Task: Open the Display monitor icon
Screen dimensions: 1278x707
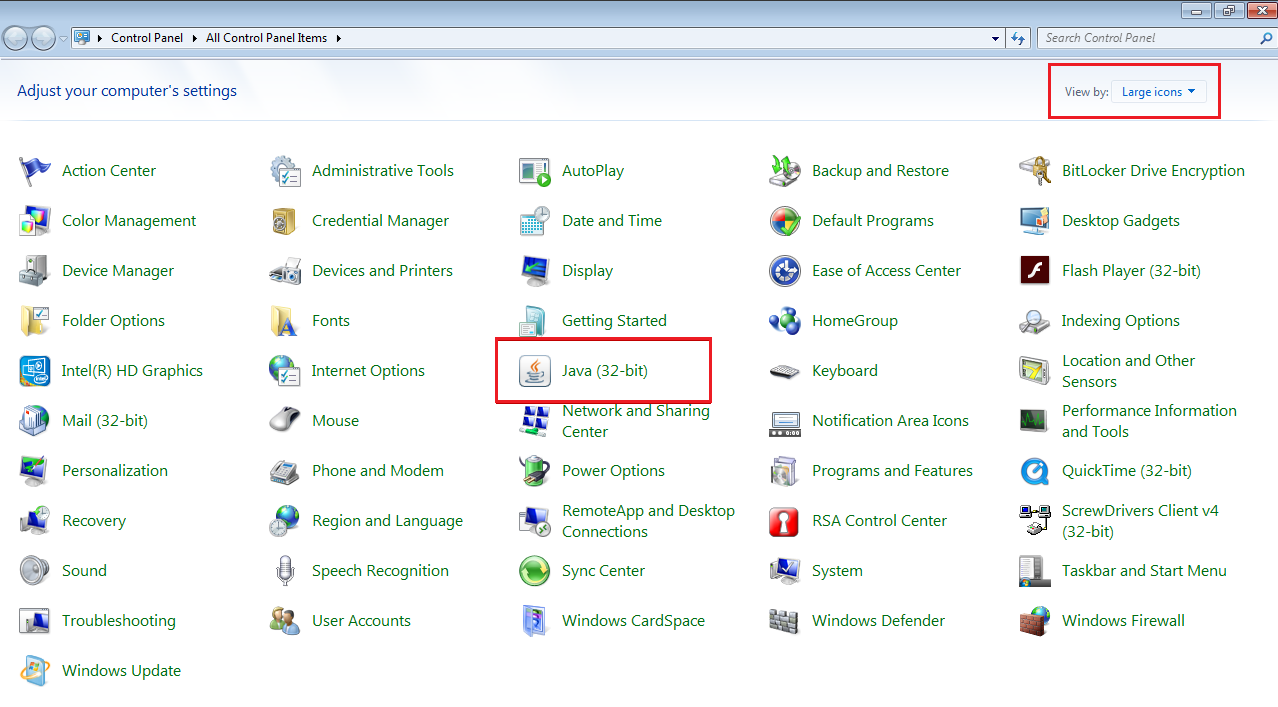Action: click(535, 271)
